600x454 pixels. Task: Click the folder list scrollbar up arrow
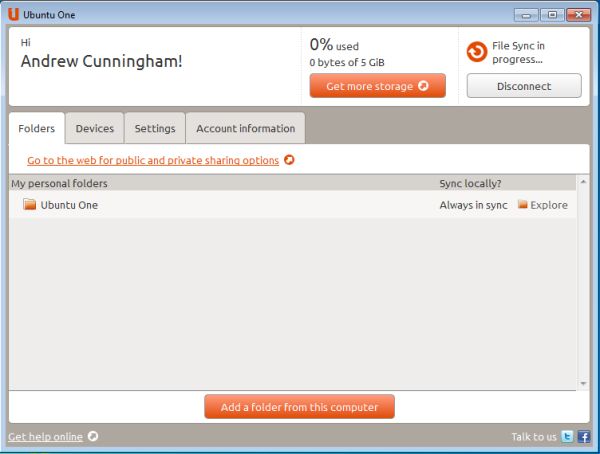583,182
